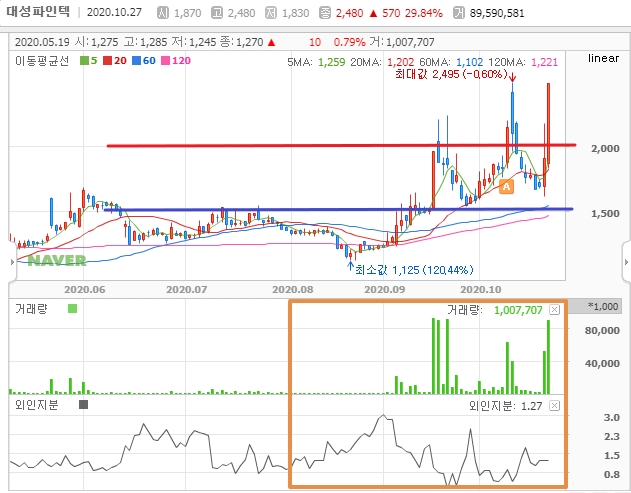Image resolution: width=631 pixels, height=493 pixels.
Task: Click the red 20-day moving average swatch
Action: [x=107, y=61]
